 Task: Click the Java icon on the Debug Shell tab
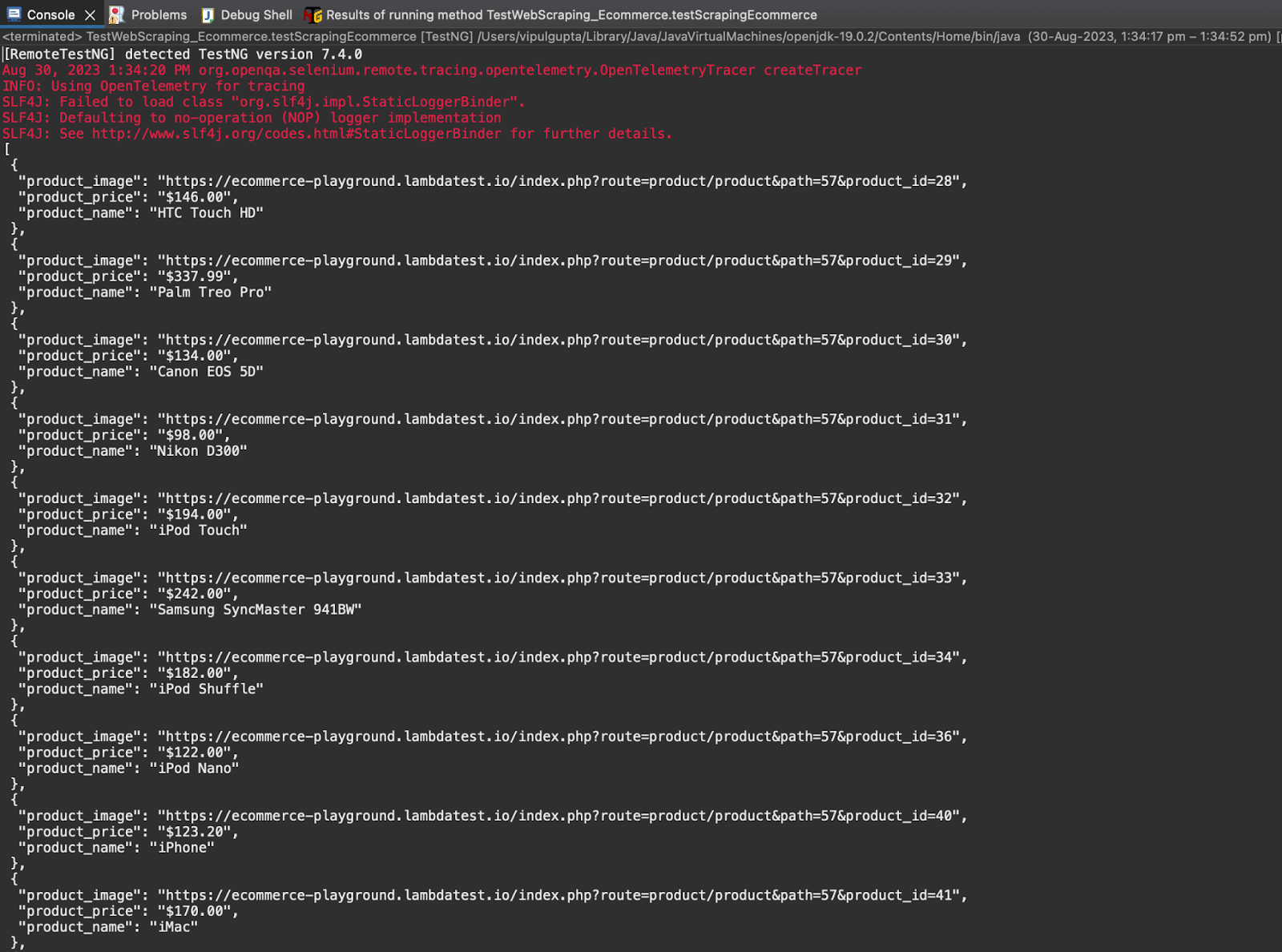click(207, 14)
